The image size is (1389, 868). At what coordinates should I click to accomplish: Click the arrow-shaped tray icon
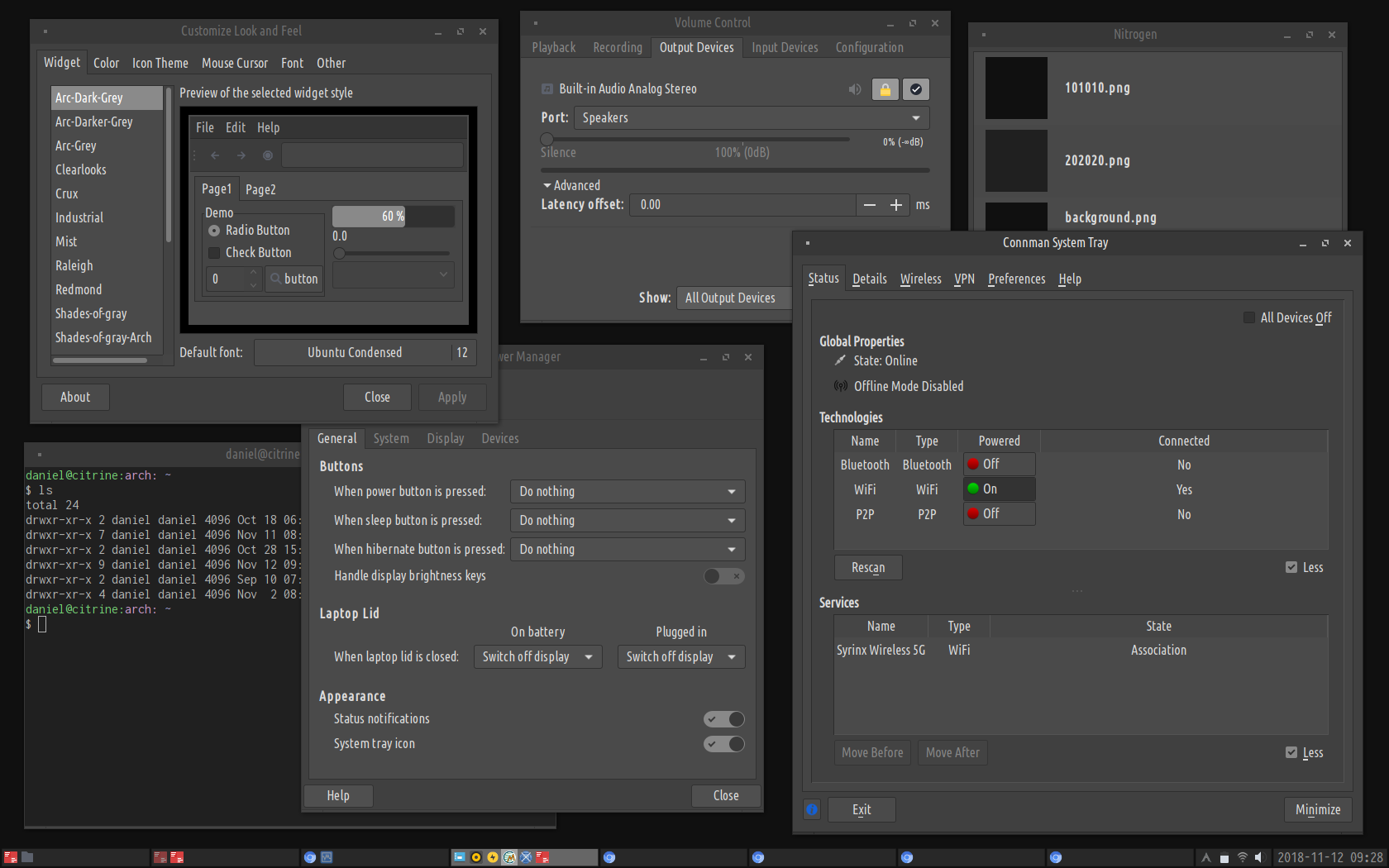coord(1206,858)
